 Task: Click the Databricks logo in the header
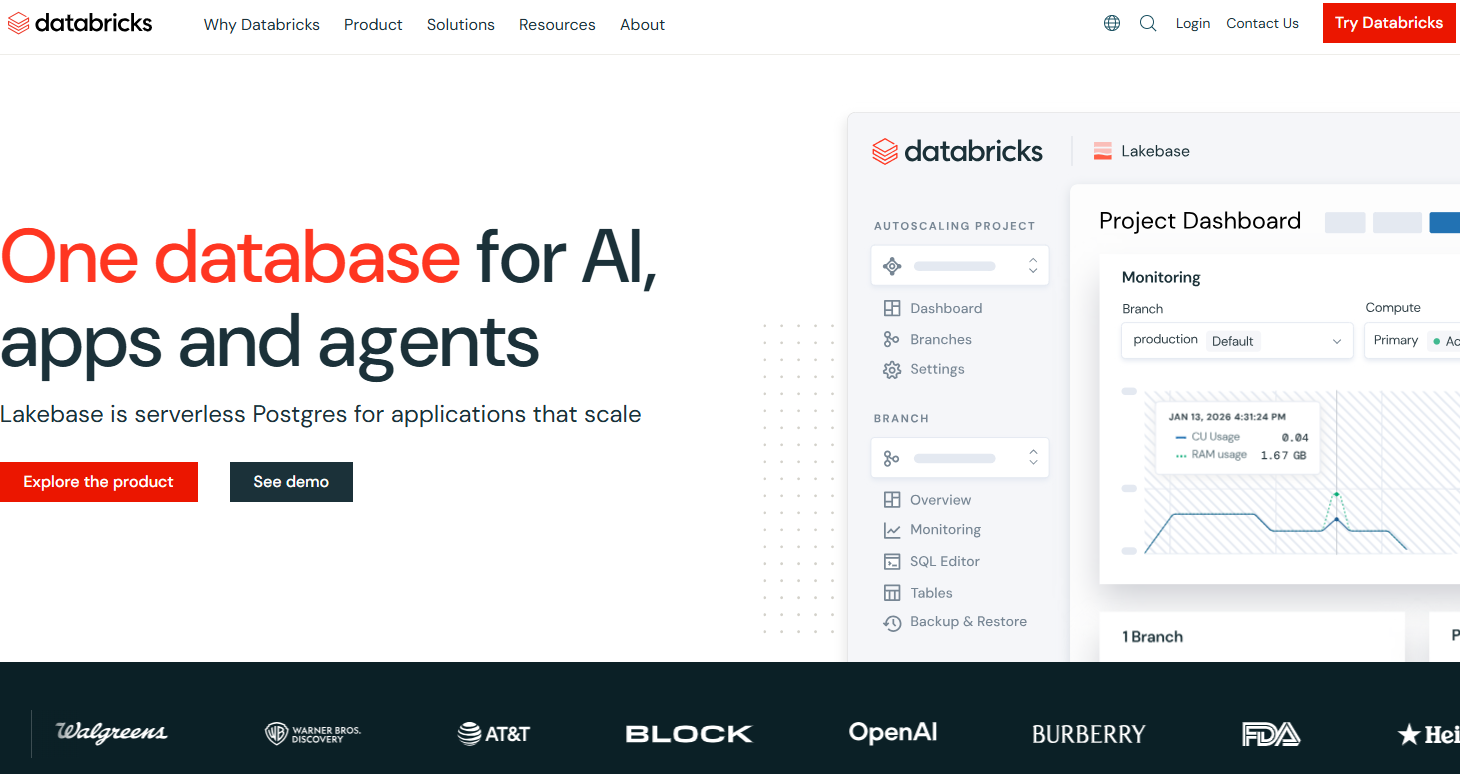[x=80, y=23]
